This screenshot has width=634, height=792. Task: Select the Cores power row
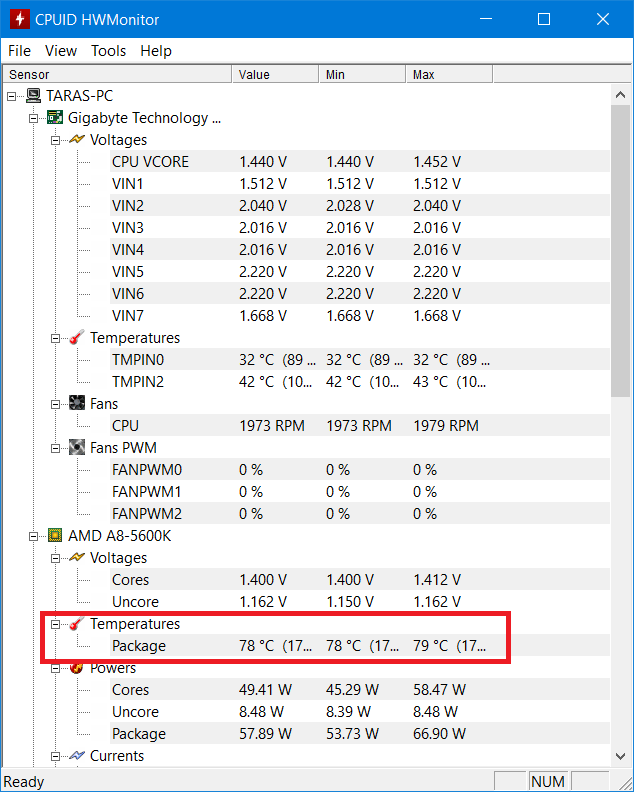point(360,689)
